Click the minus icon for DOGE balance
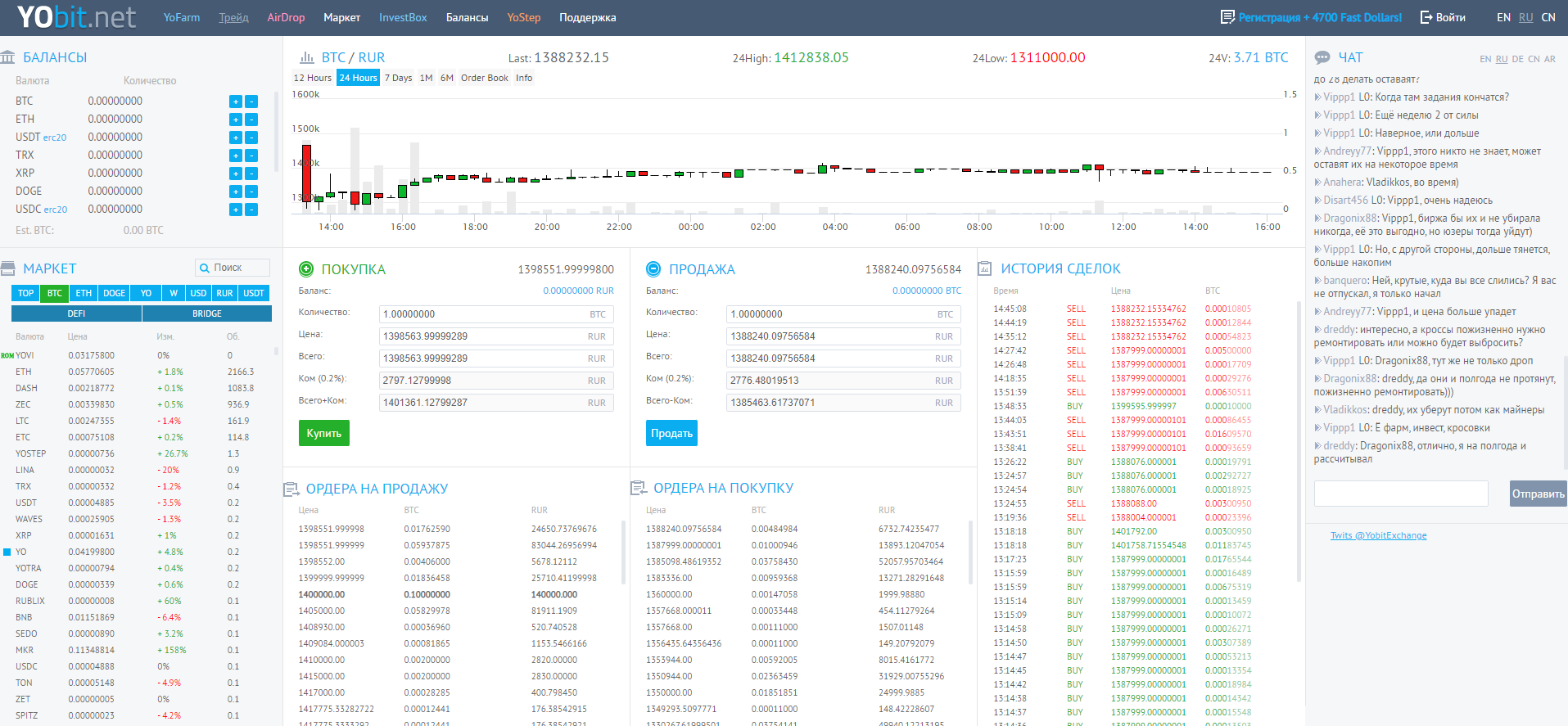 pos(251,192)
